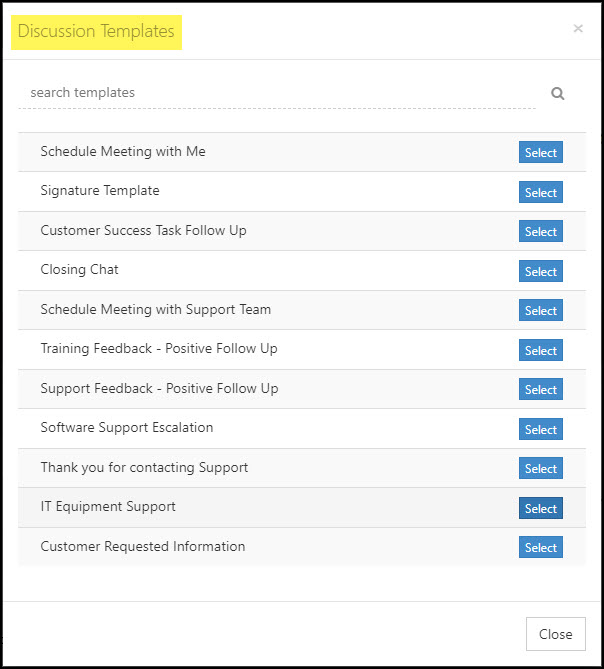Choose Select for IT Equipment Support
This screenshot has height=669, width=604.
pyautogui.click(x=540, y=508)
